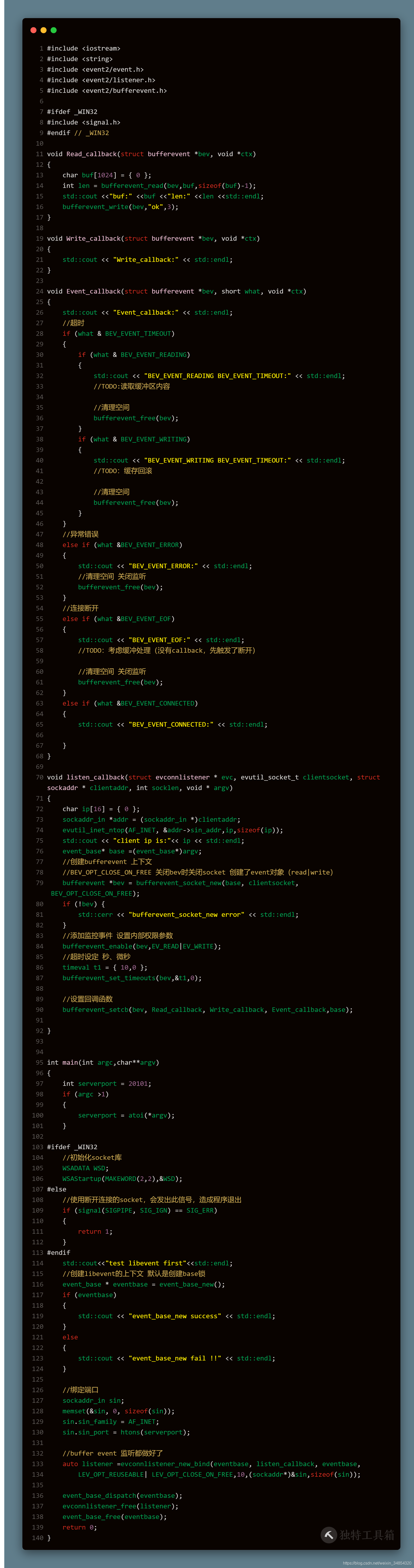Click the Write_callback function signature
The height and width of the screenshot is (1568, 414).
click(x=154, y=239)
